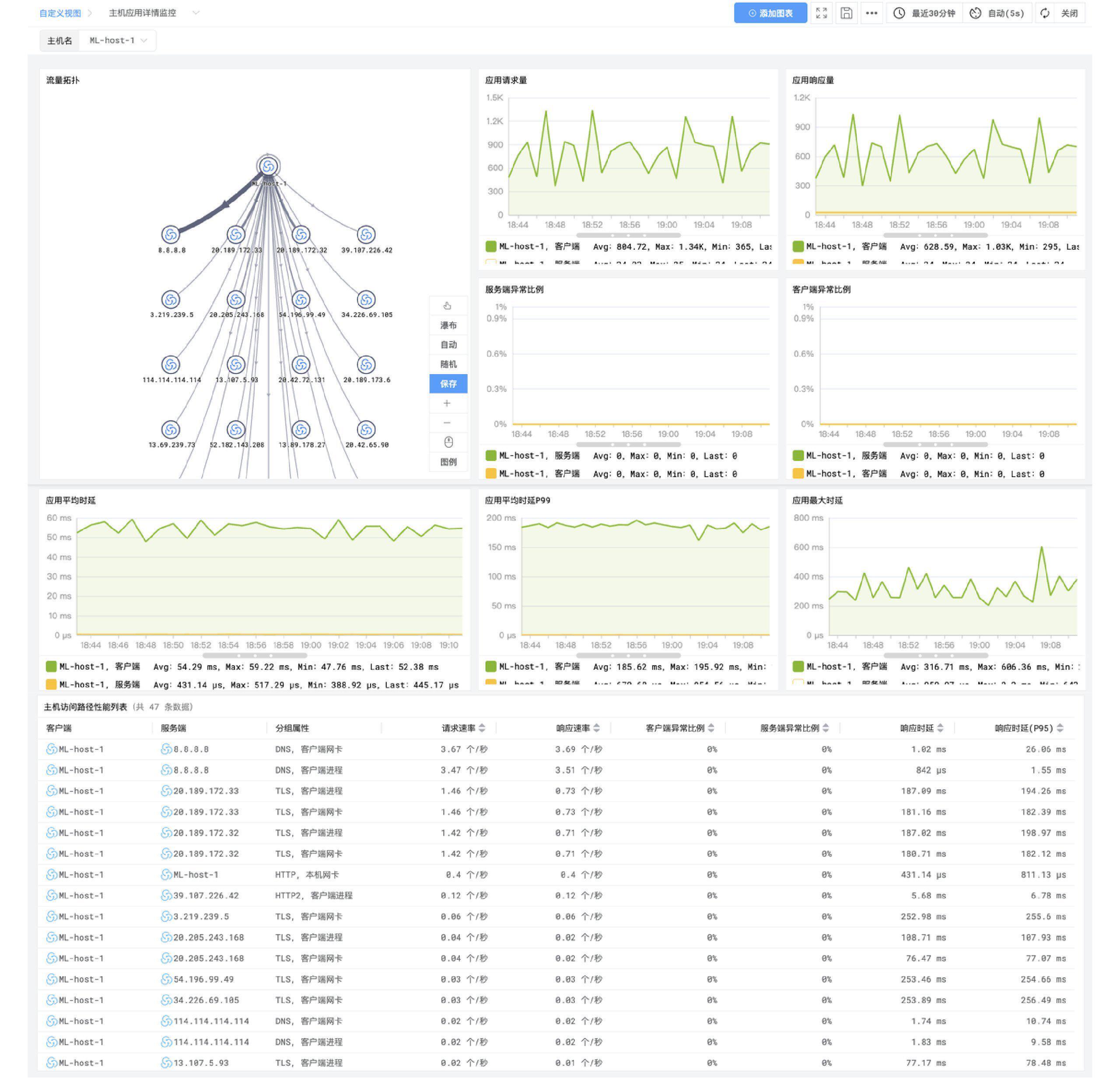Click the floppy disk save view icon
Image resolution: width=1120 pixels, height=1088 pixels.
pos(846,13)
